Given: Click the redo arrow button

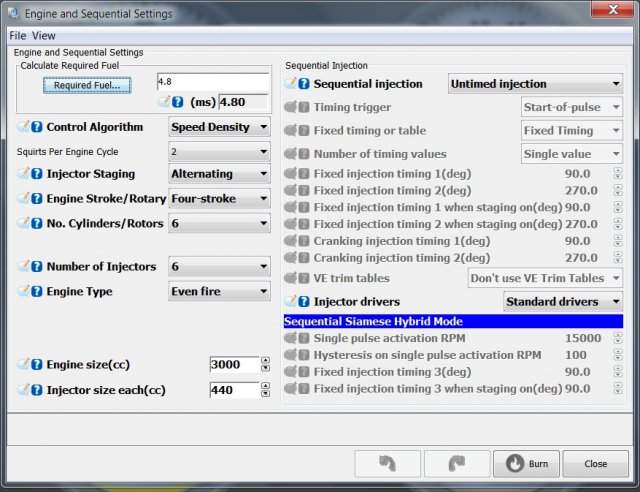Looking at the screenshot, I should coord(456,464).
